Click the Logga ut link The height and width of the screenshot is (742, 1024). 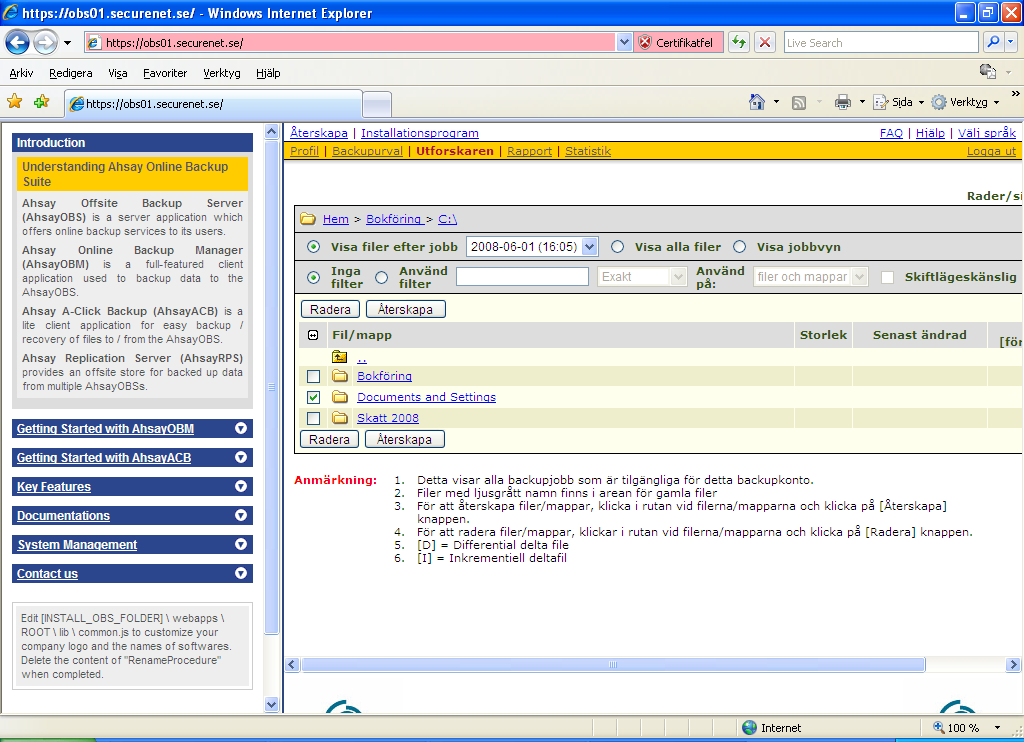point(991,151)
